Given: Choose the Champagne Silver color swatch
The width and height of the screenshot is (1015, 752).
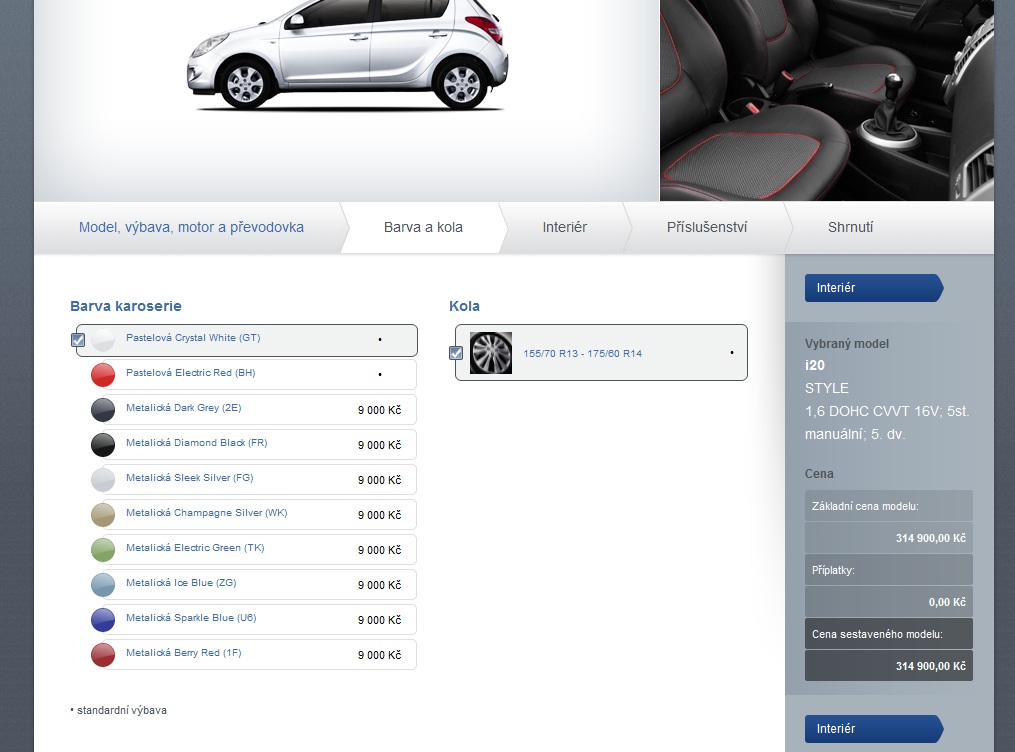Looking at the screenshot, I should coord(103,515).
